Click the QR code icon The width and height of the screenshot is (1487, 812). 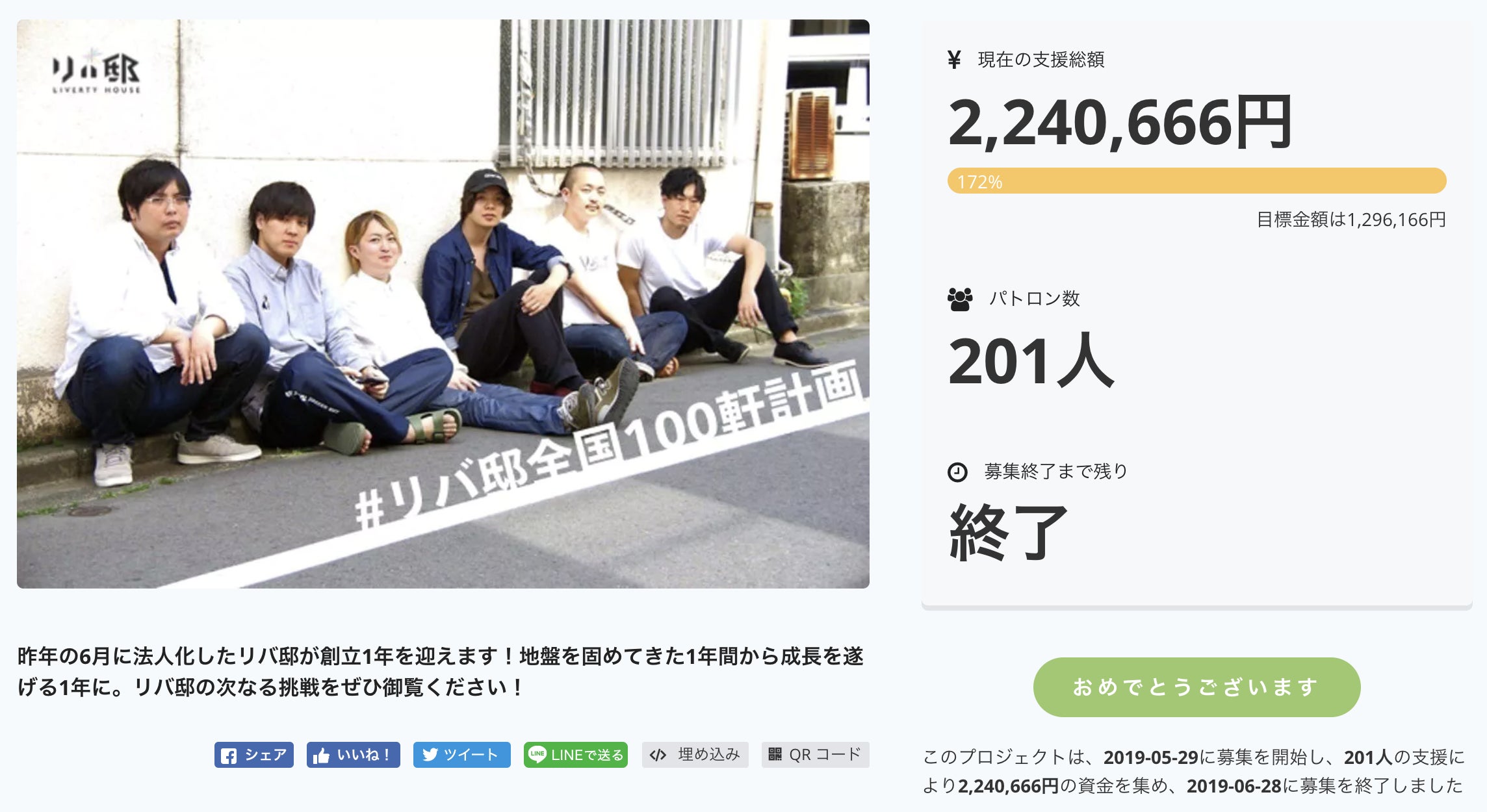(775, 754)
